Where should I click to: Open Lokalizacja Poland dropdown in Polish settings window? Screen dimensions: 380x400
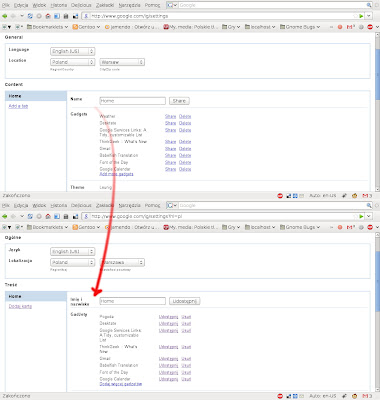pos(72,263)
